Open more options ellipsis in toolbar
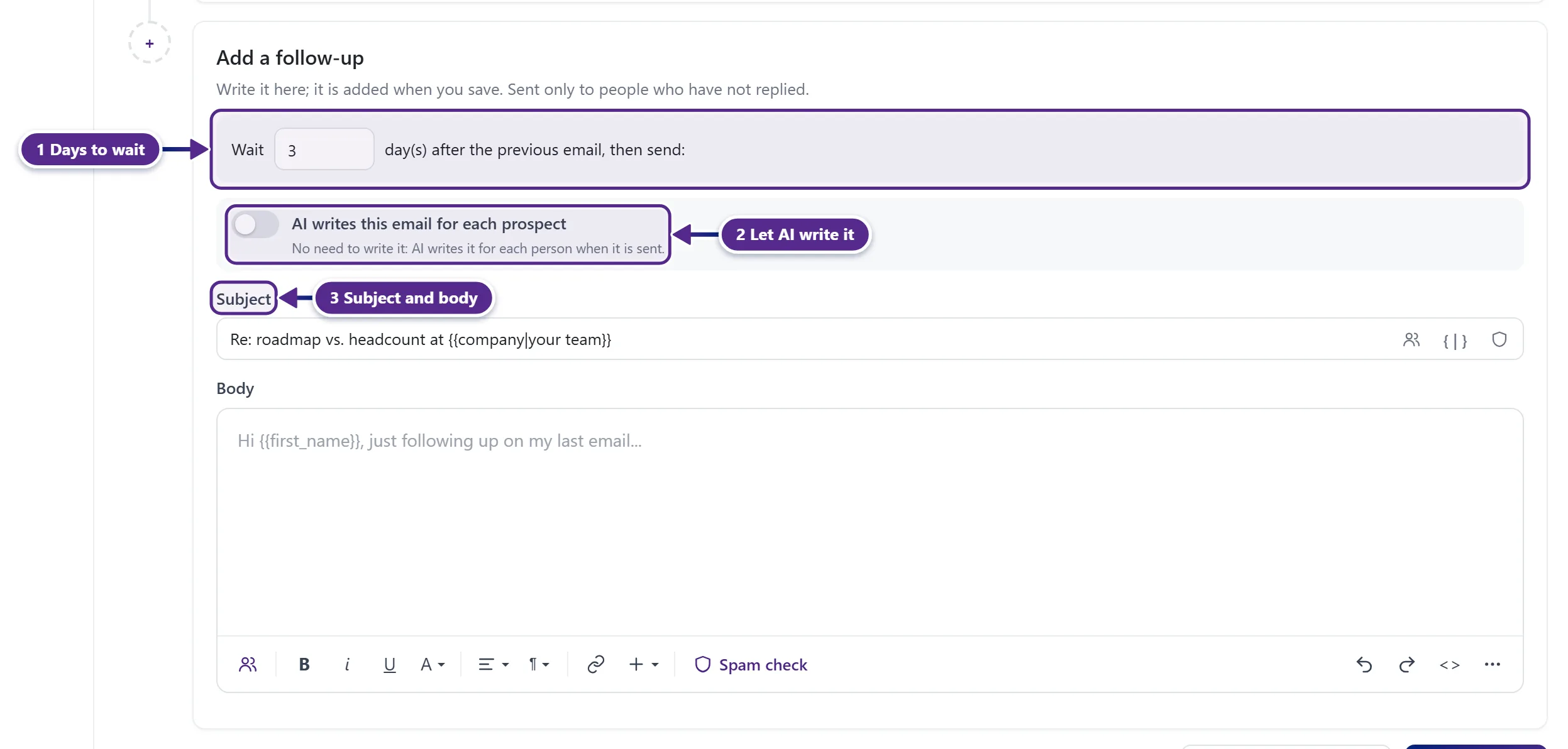Image resolution: width=1568 pixels, height=749 pixels. [1493, 665]
